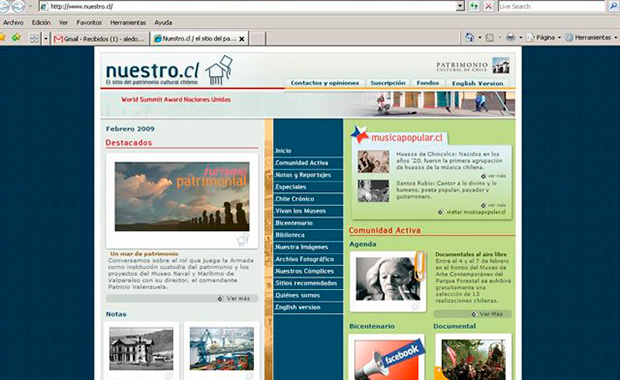Open Biblioteca navigation item
The width and height of the screenshot is (620, 380).
[x=290, y=235]
